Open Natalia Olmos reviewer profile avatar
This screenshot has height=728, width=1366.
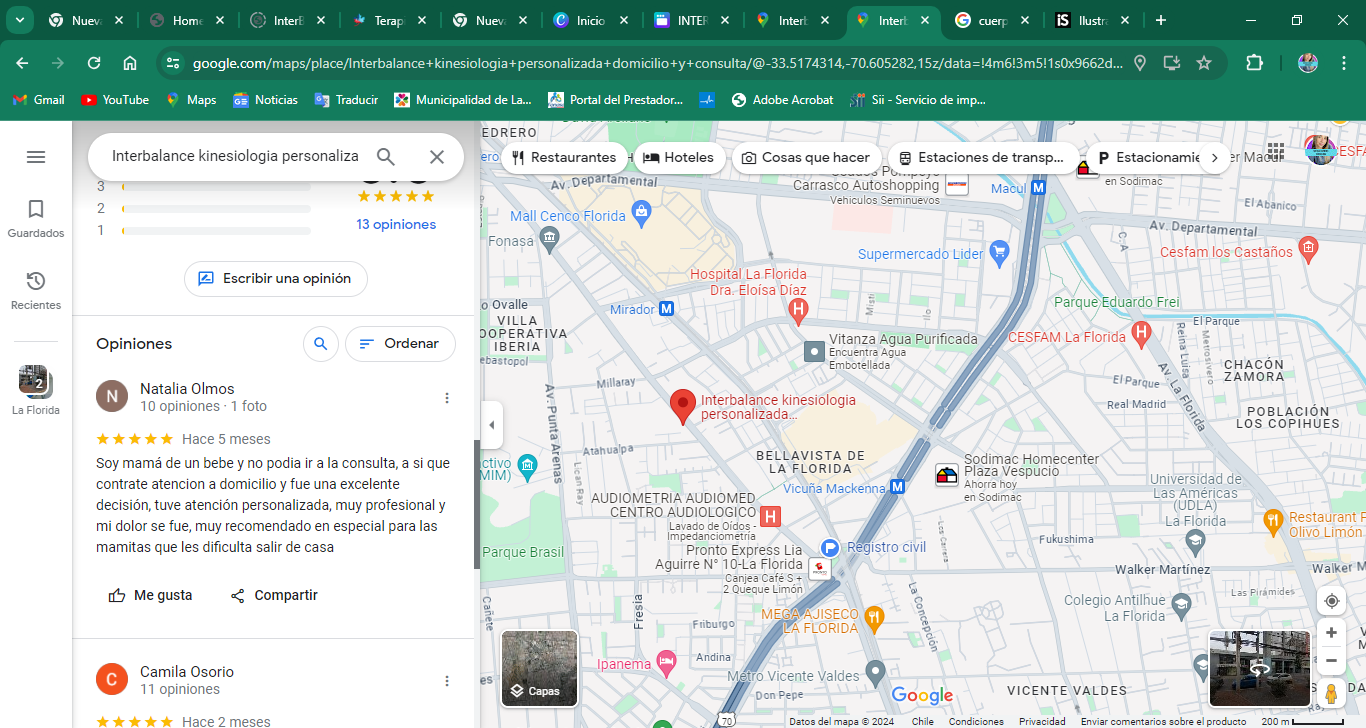(x=112, y=396)
